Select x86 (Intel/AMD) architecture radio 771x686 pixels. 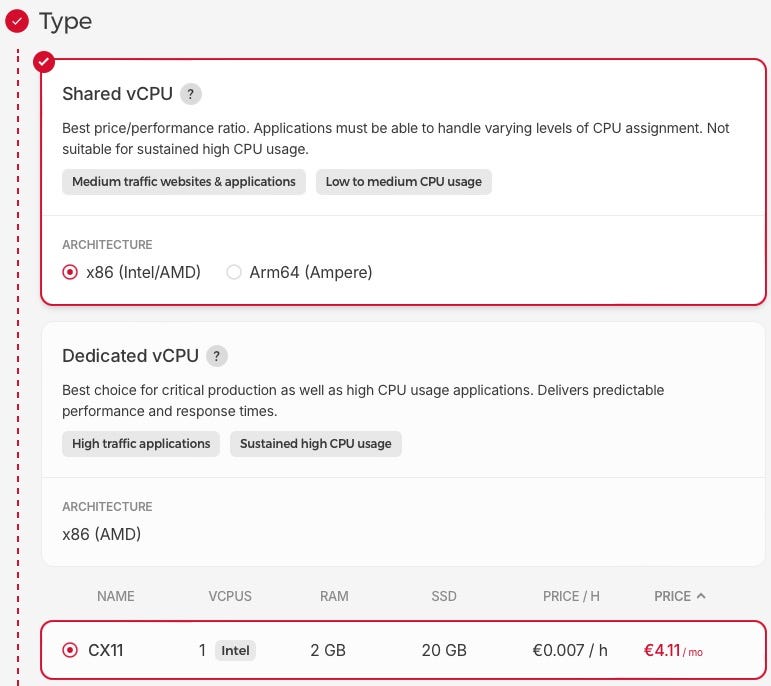click(70, 272)
